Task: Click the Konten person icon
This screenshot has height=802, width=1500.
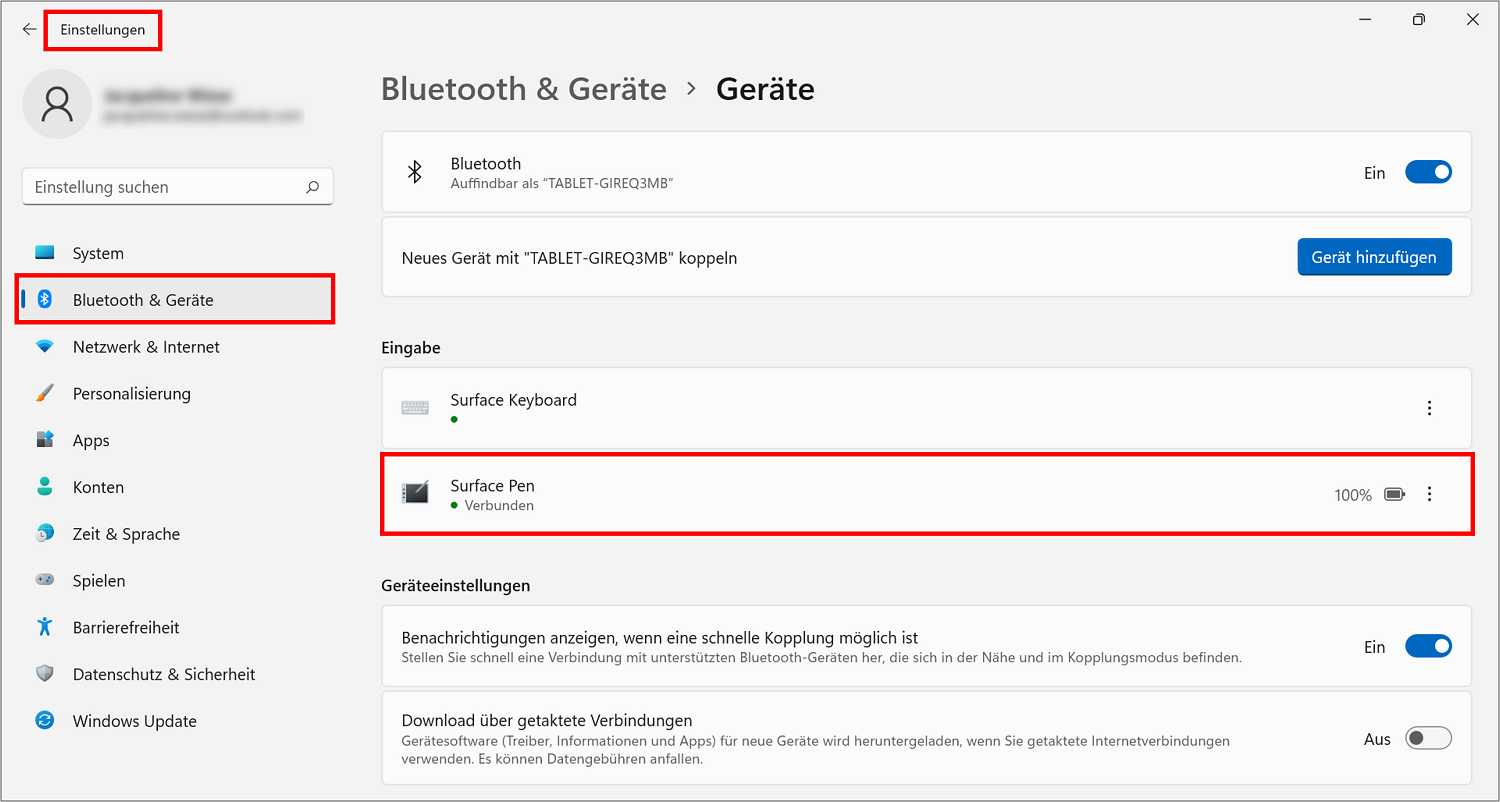Action: point(45,487)
